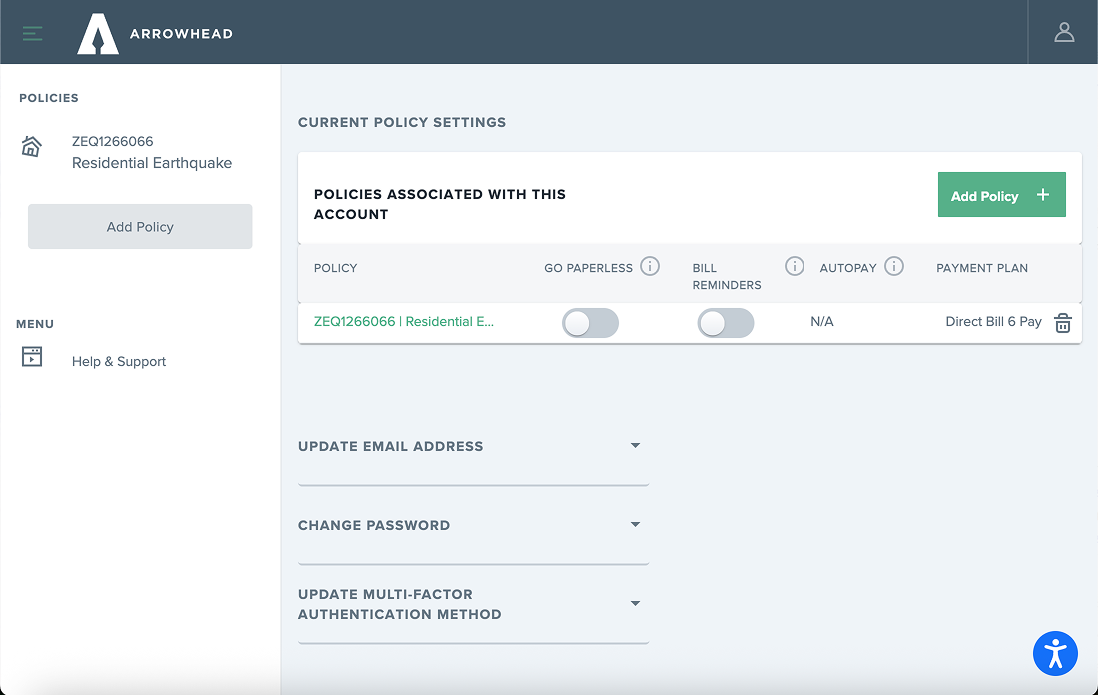
Task: Expand the Update Email Address section
Action: tap(635, 444)
